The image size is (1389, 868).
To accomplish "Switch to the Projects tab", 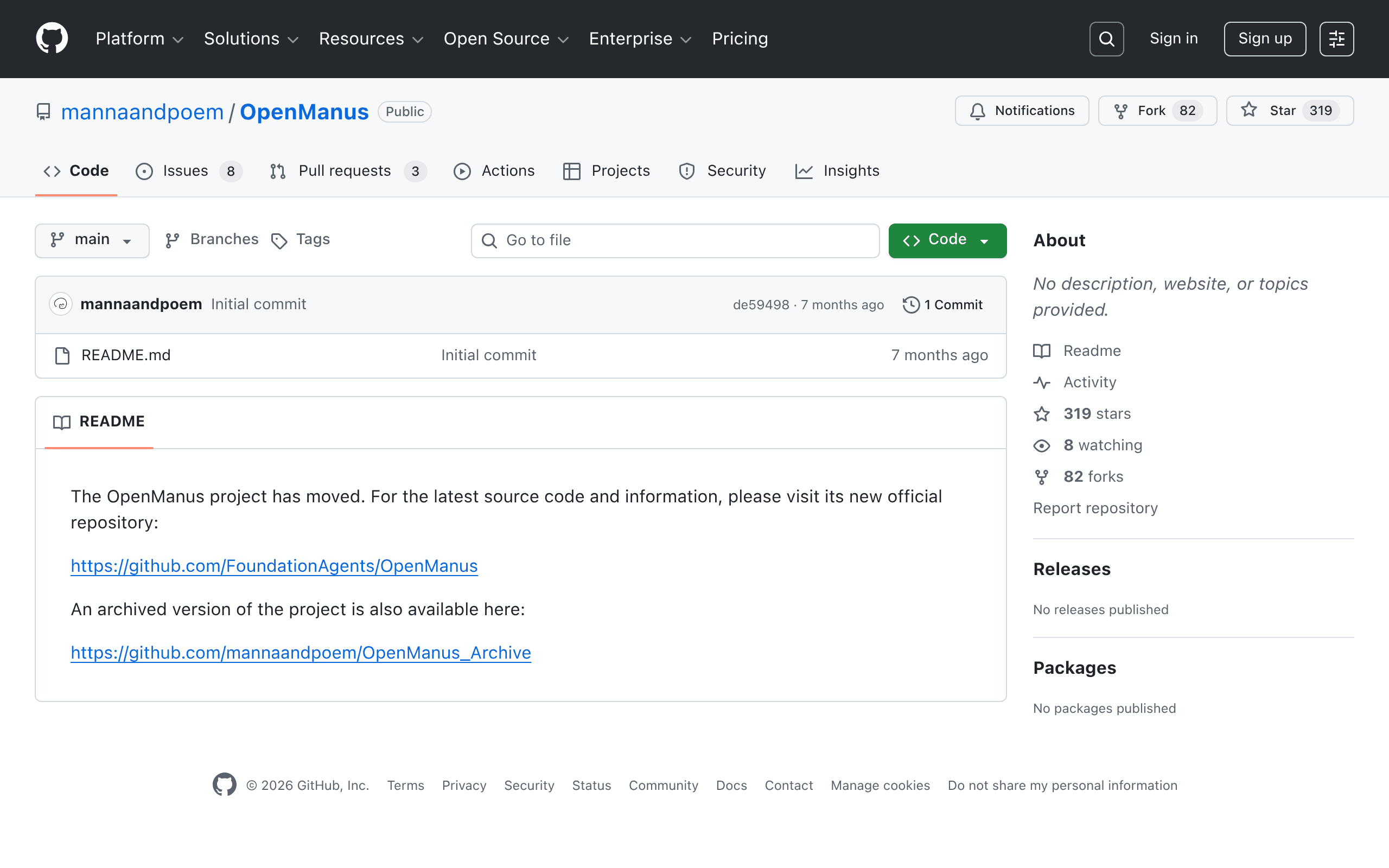I will tap(606, 171).
